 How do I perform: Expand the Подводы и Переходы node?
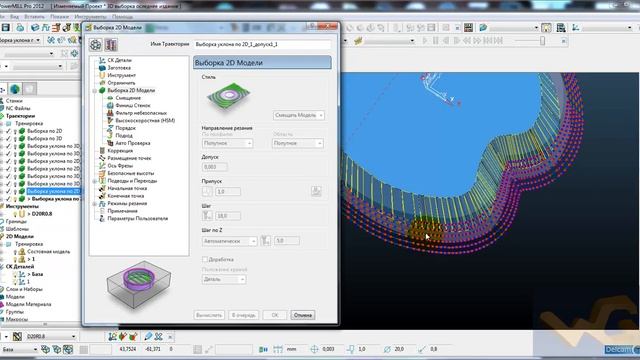tap(94, 181)
